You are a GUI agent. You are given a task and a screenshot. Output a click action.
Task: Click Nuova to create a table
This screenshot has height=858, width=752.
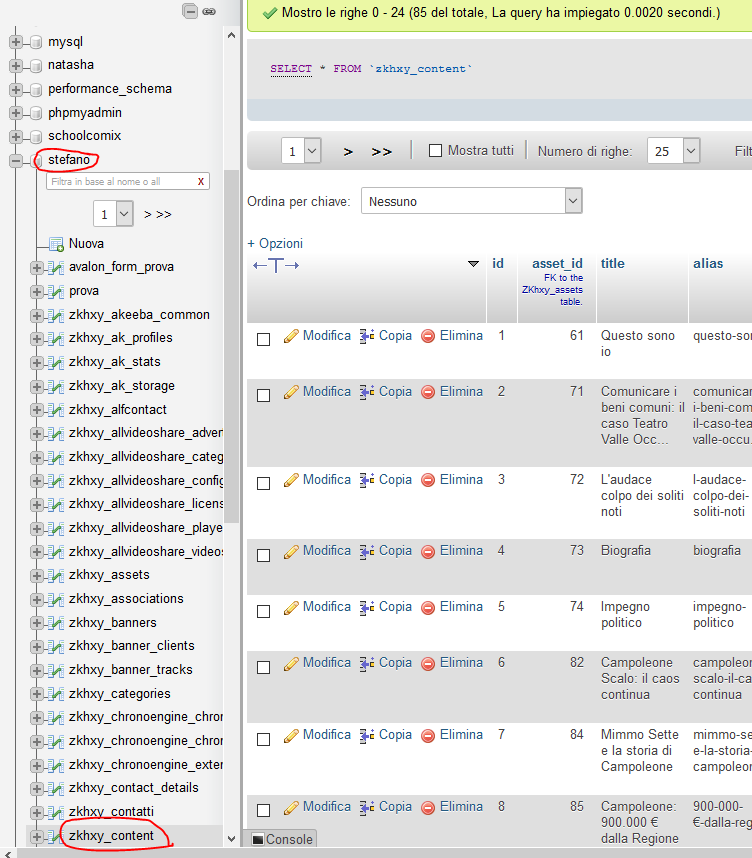[x=86, y=244]
